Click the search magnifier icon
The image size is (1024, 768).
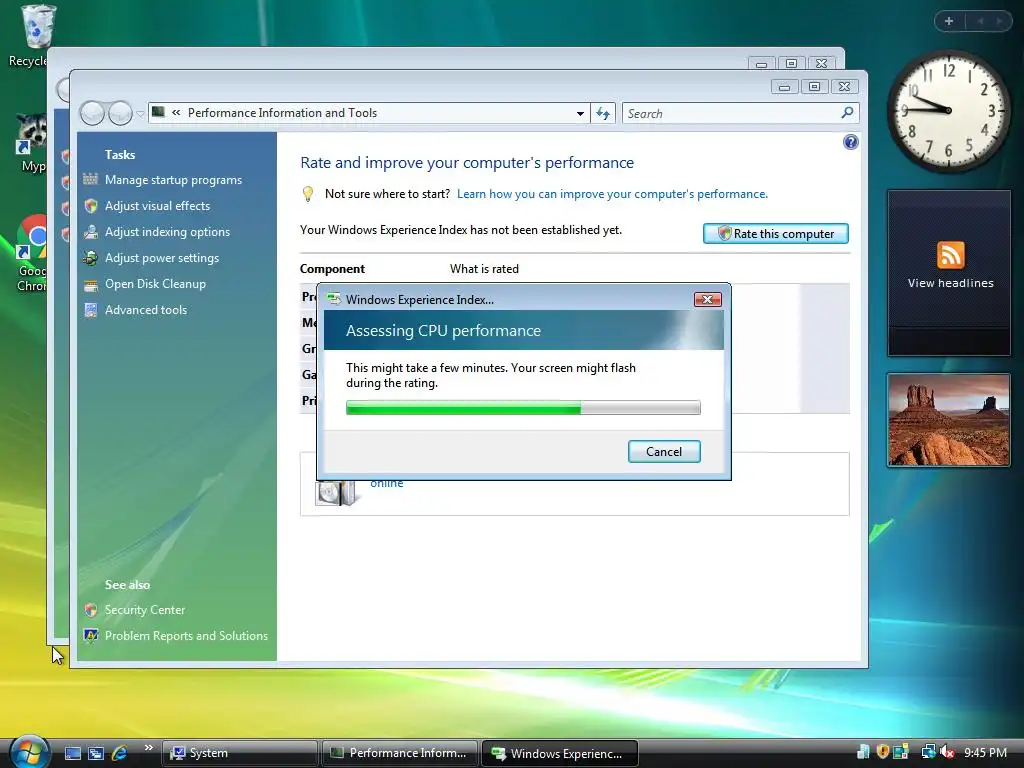pyautogui.click(x=847, y=113)
